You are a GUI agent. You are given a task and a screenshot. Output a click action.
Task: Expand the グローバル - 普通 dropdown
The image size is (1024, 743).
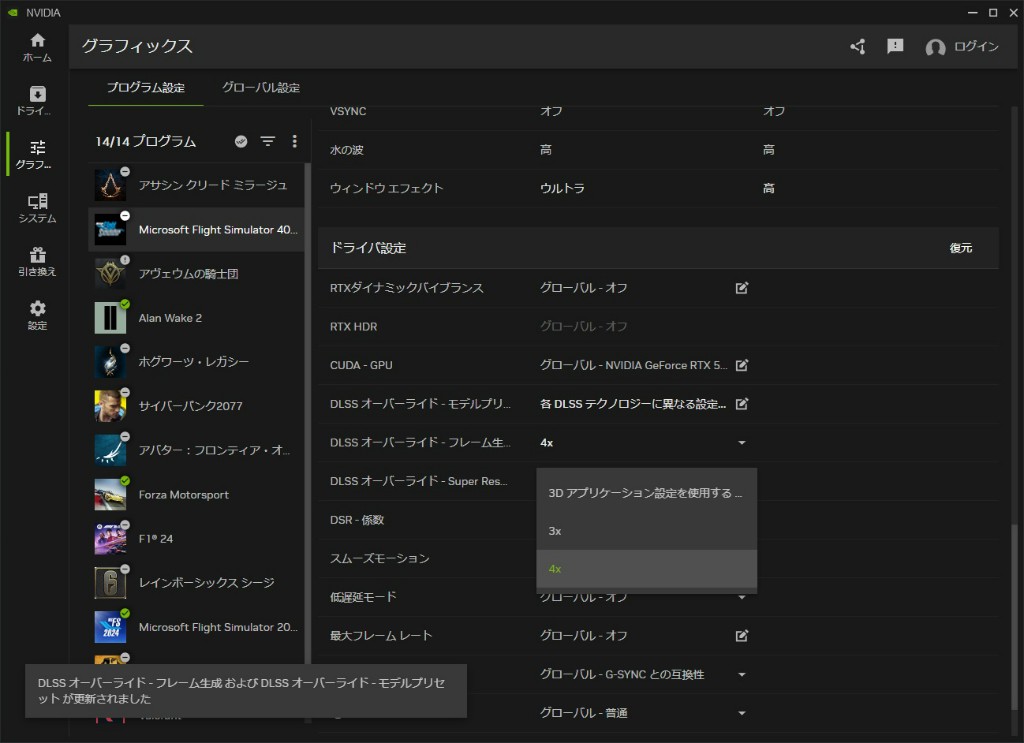click(x=742, y=713)
